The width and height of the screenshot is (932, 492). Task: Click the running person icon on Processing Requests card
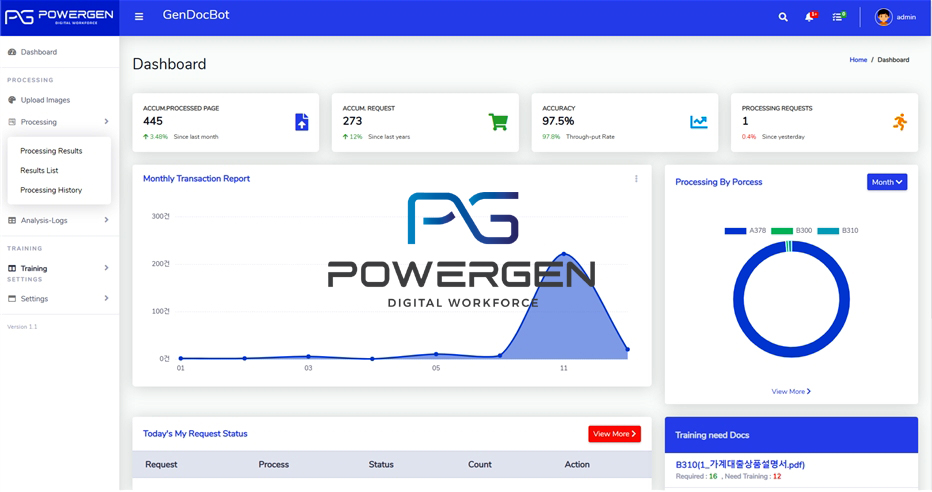point(900,122)
